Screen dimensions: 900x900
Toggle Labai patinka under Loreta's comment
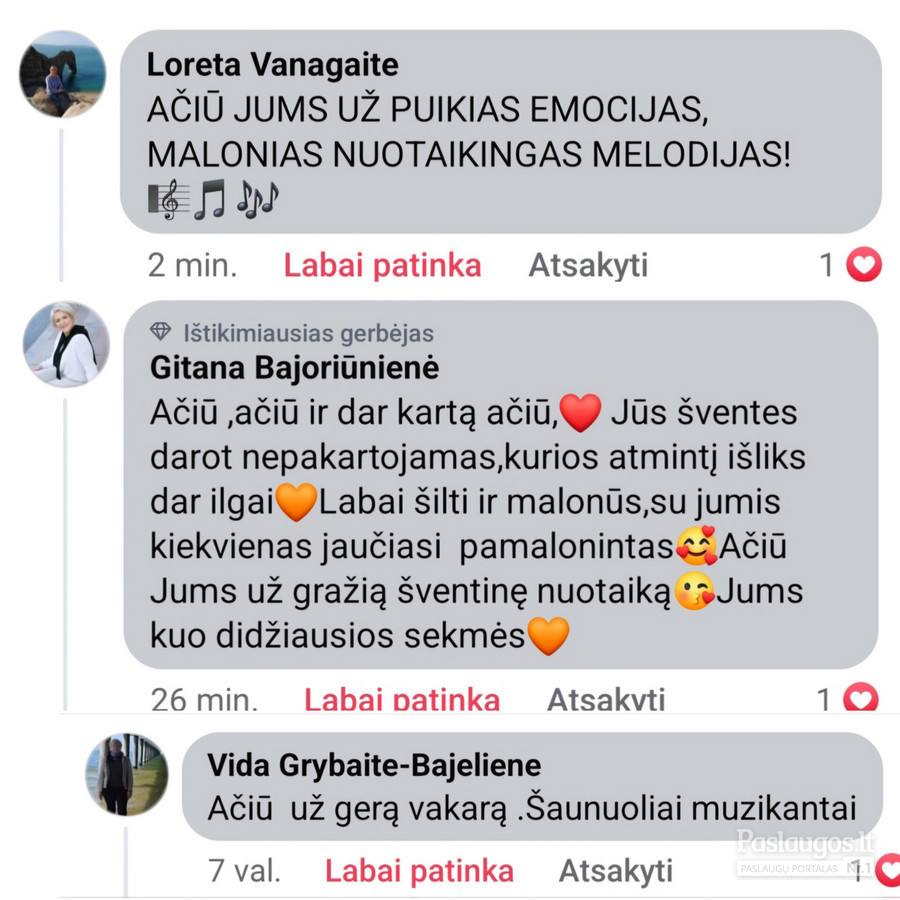click(382, 265)
